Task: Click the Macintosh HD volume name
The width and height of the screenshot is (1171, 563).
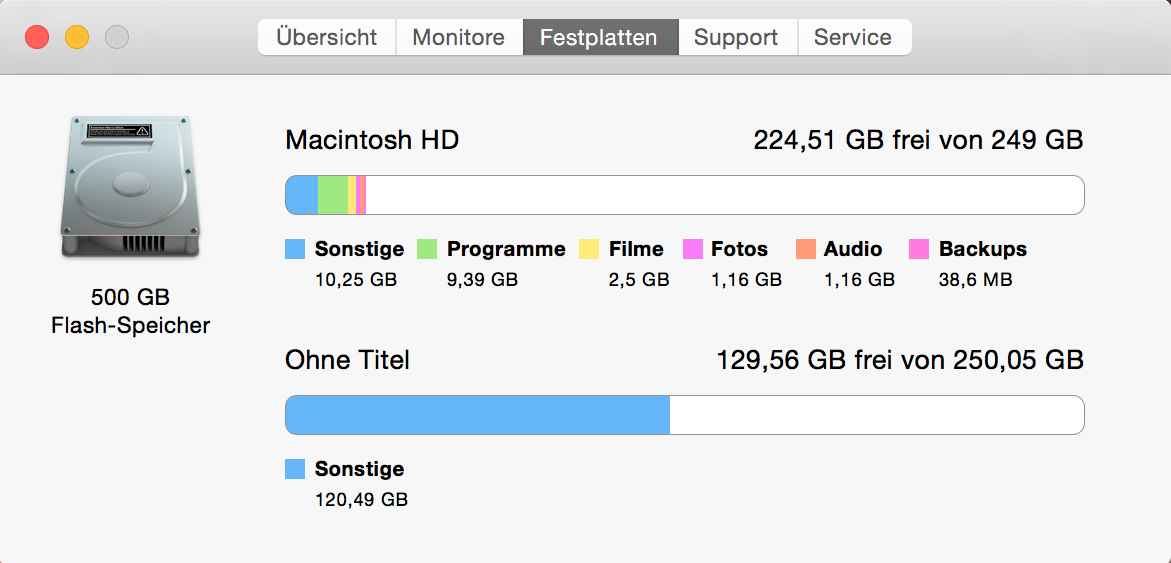Action: click(372, 140)
